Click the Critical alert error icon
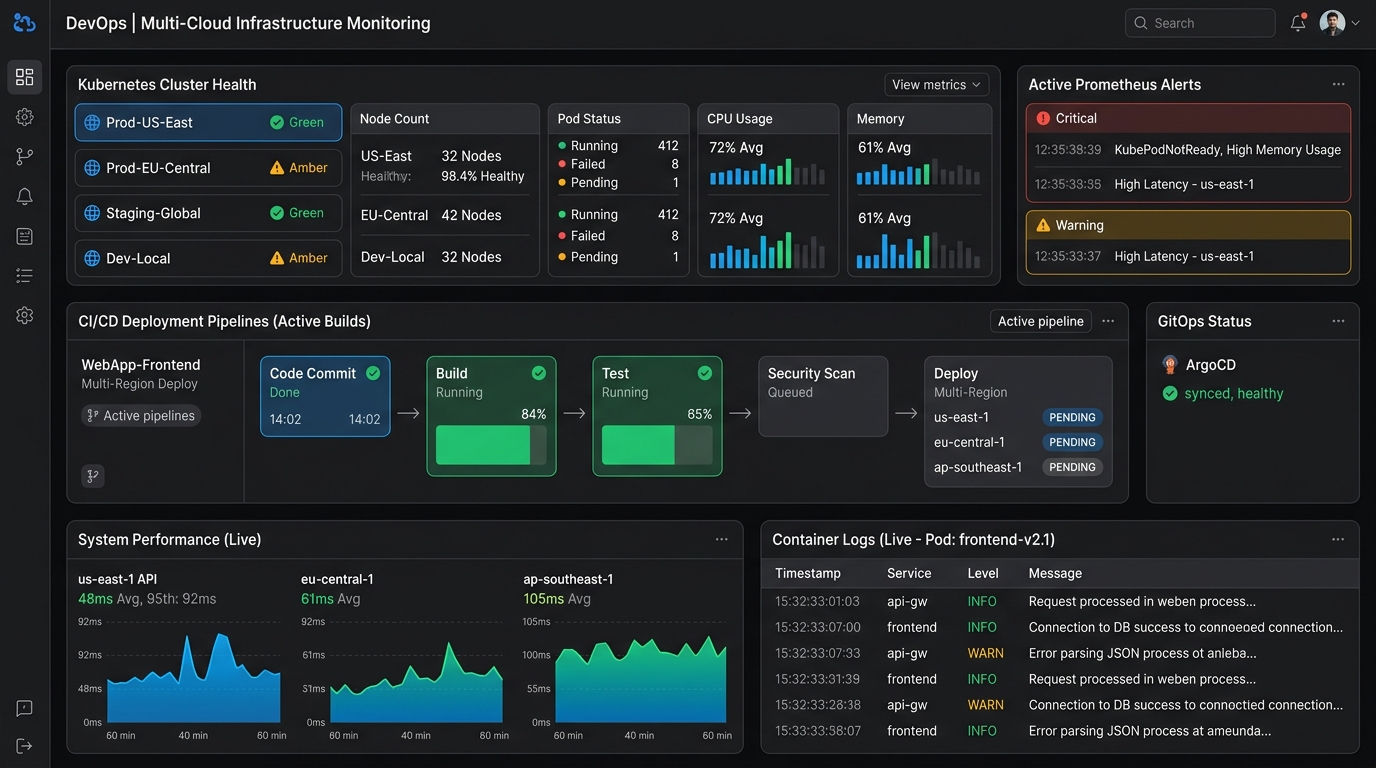 (1044, 118)
